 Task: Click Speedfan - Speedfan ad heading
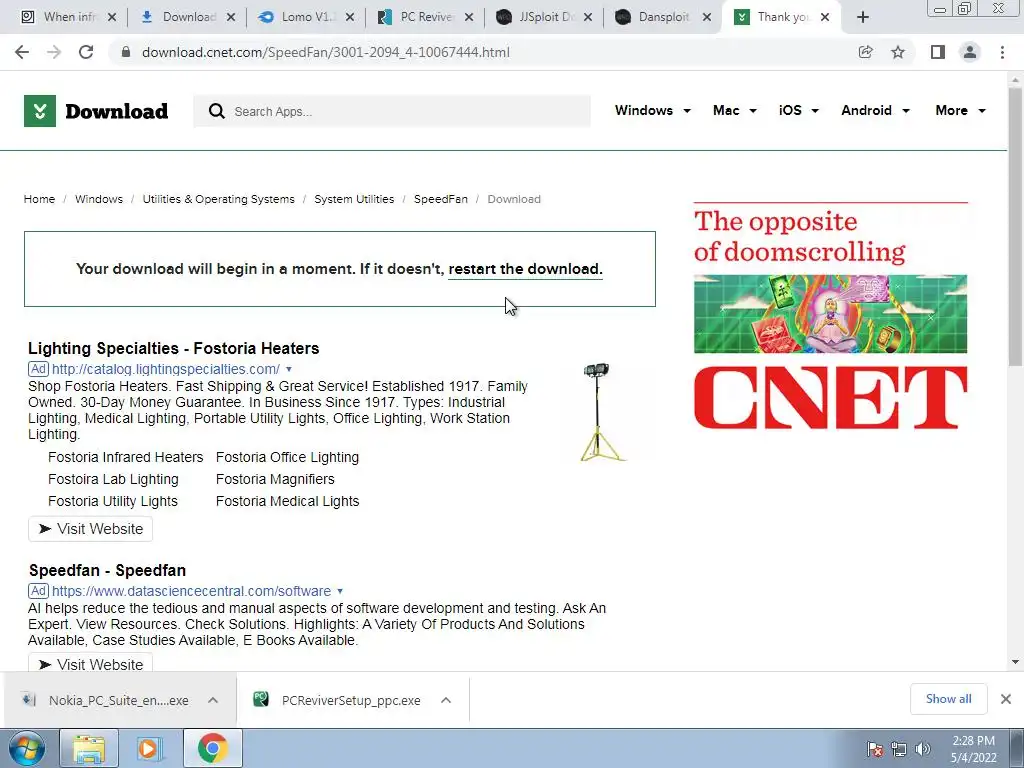point(108,570)
